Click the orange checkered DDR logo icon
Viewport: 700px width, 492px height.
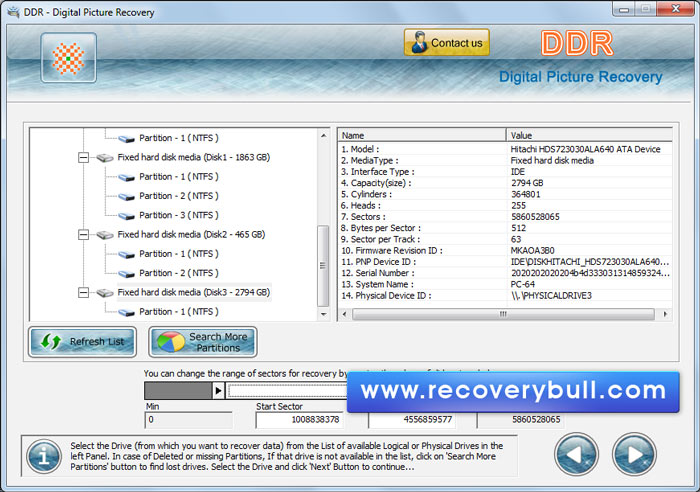68,58
